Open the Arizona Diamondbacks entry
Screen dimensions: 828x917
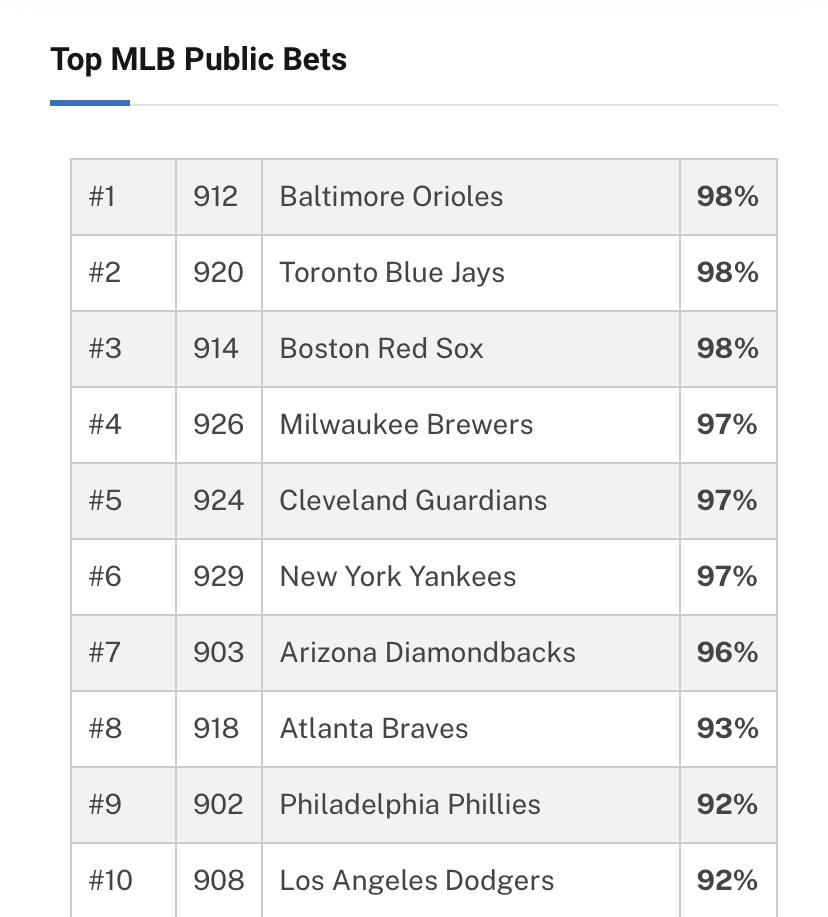[427, 653]
